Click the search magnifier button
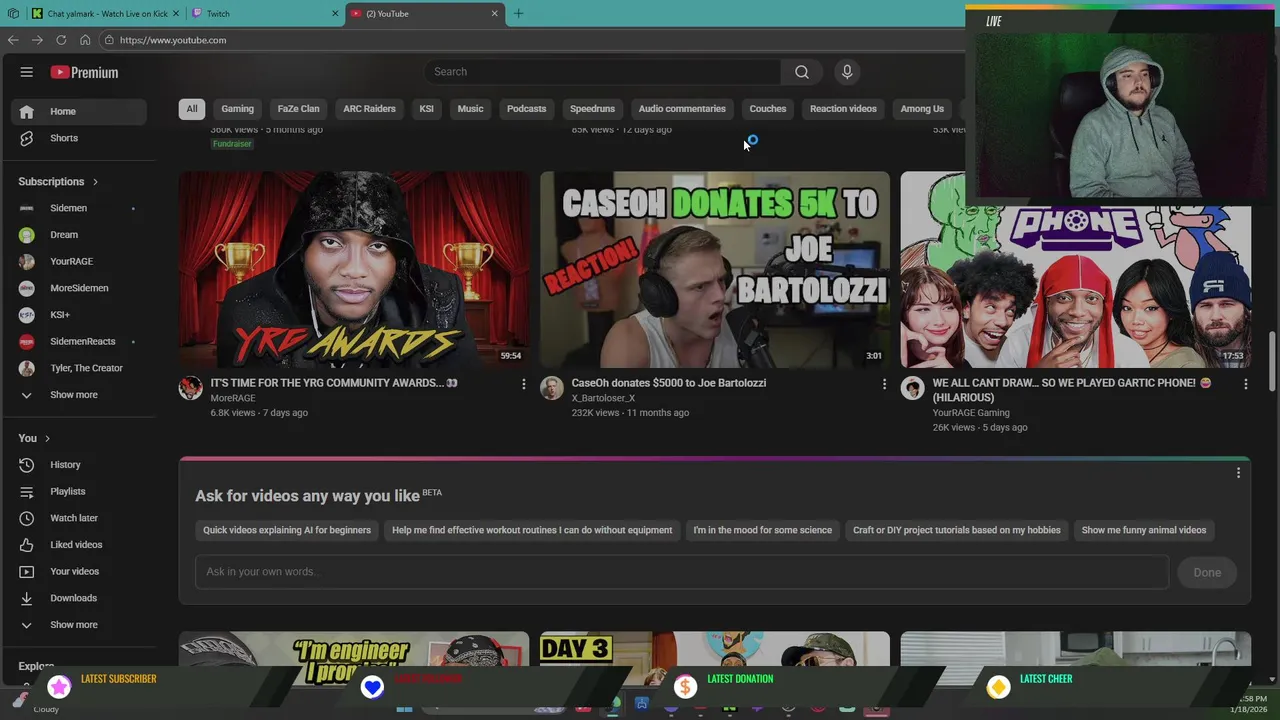 pyautogui.click(x=802, y=72)
